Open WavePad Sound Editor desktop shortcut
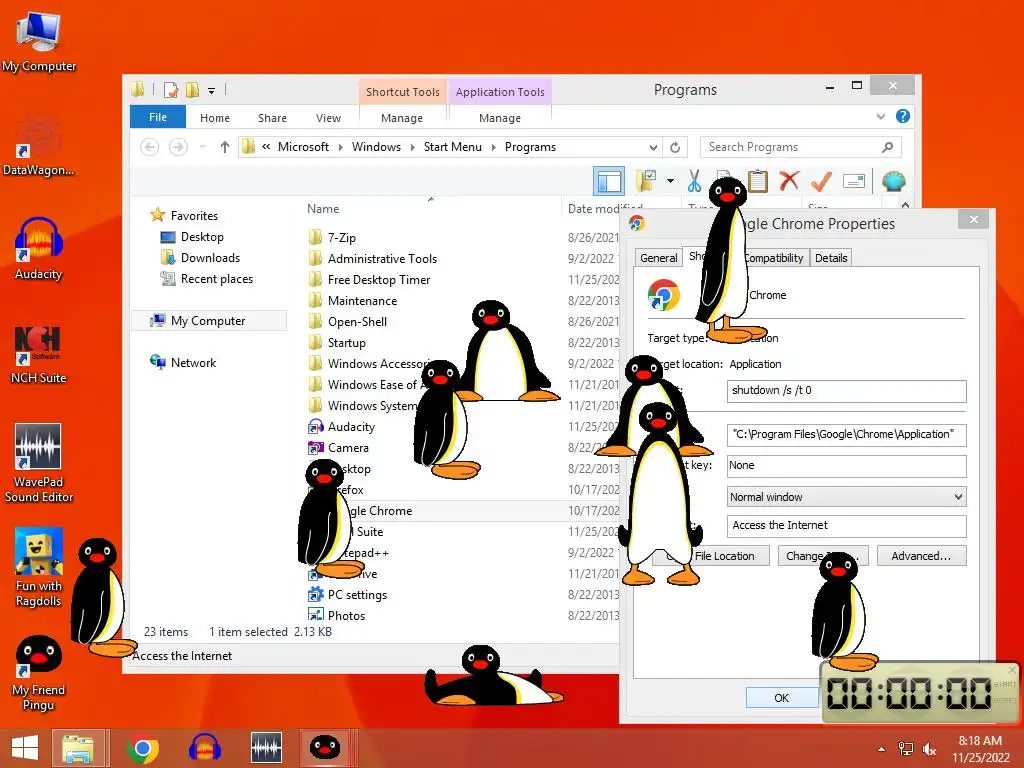The width and height of the screenshot is (1024, 768). pos(39,464)
